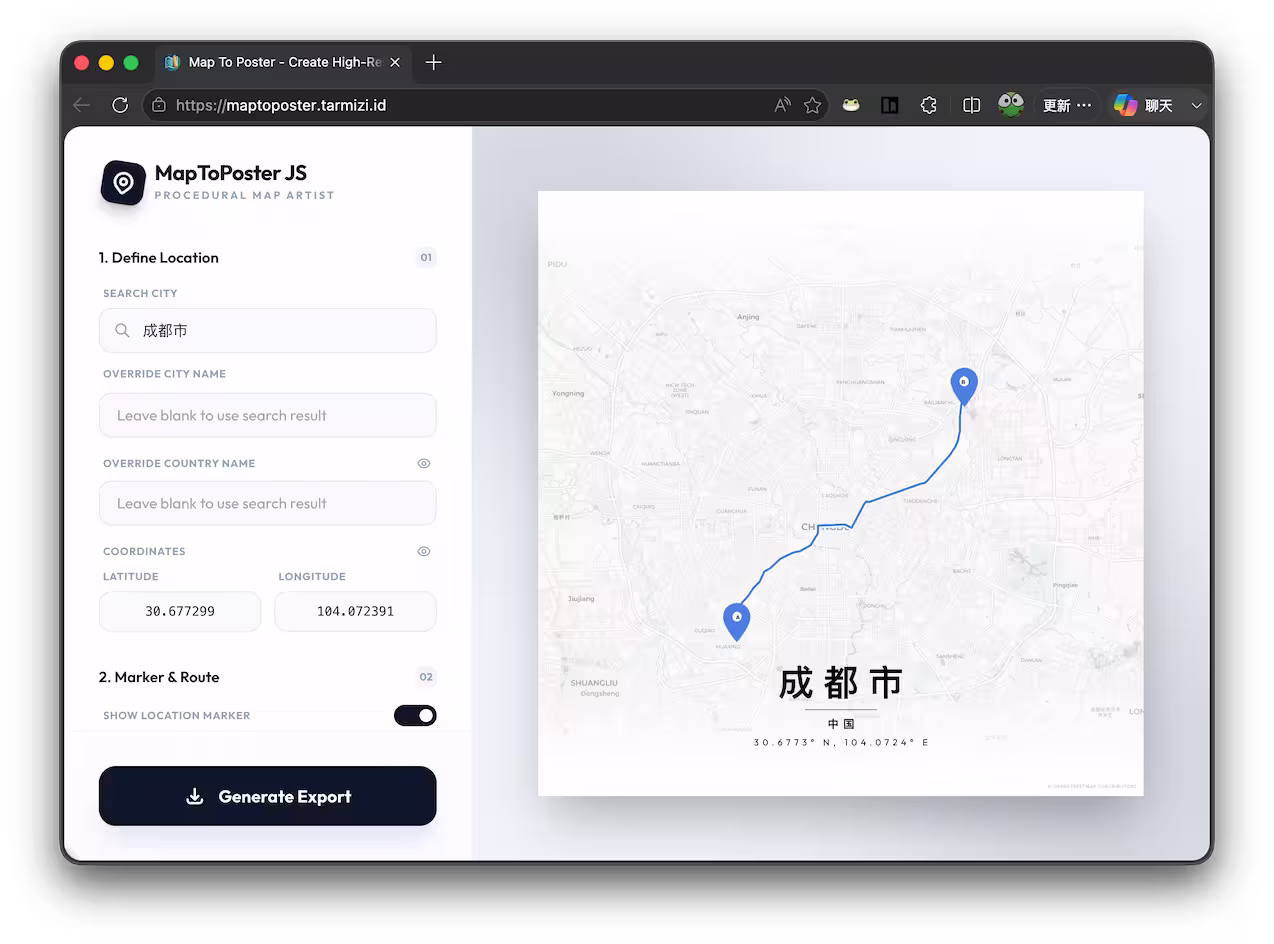Toggle the Override Country Name eye icon
This screenshot has height=944, width=1274.
[424, 464]
